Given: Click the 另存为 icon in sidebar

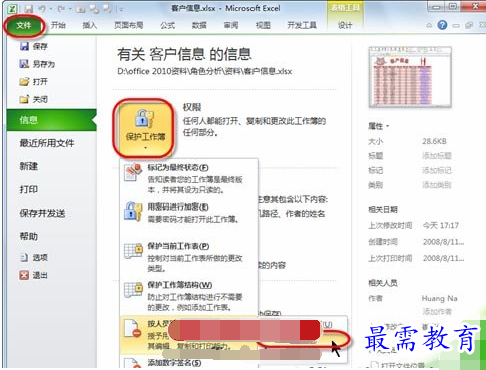Looking at the screenshot, I should (x=24, y=64).
